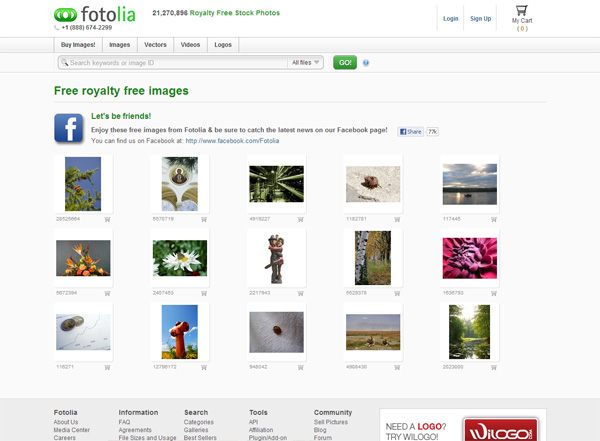The height and width of the screenshot is (441, 600).
Task: Click the large Facebook icon
Action: (68, 129)
